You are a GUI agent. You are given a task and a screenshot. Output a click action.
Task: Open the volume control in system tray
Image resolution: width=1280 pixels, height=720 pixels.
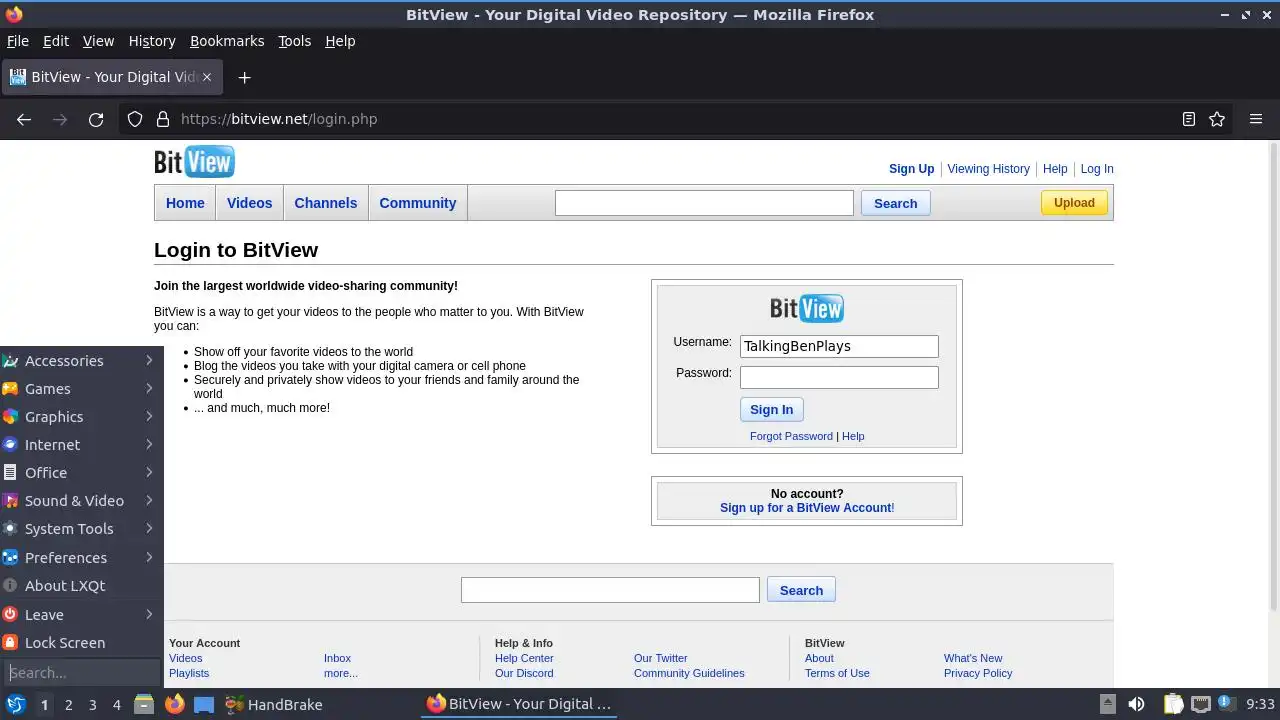click(x=1137, y=705)
